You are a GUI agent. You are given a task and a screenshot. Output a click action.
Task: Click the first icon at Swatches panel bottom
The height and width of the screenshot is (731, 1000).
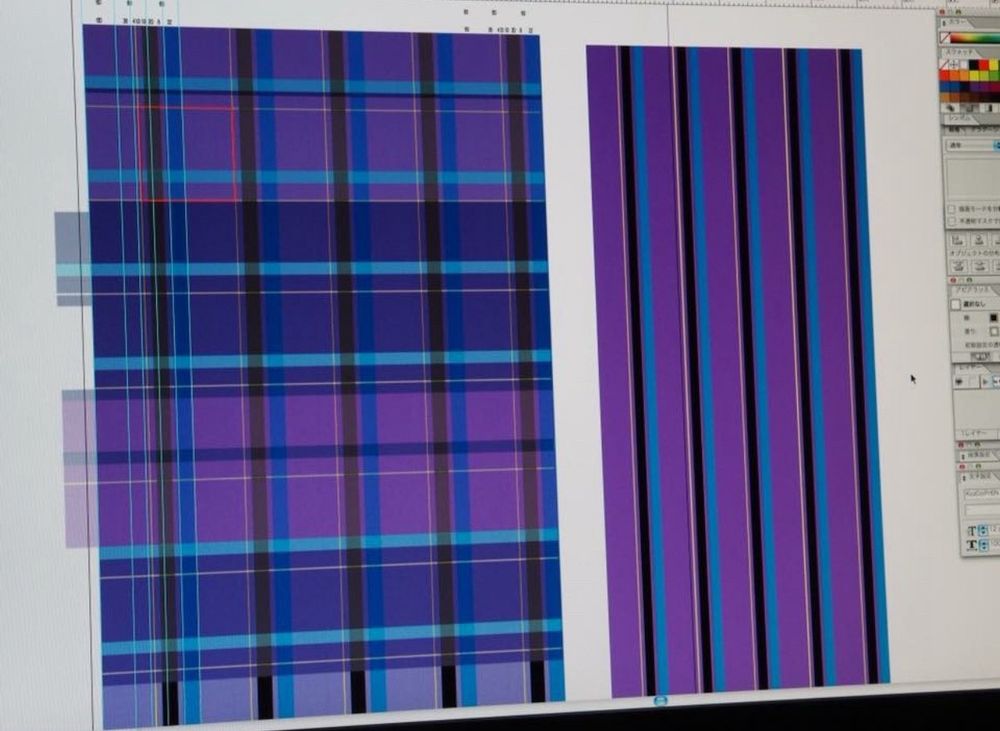(950, 108)
